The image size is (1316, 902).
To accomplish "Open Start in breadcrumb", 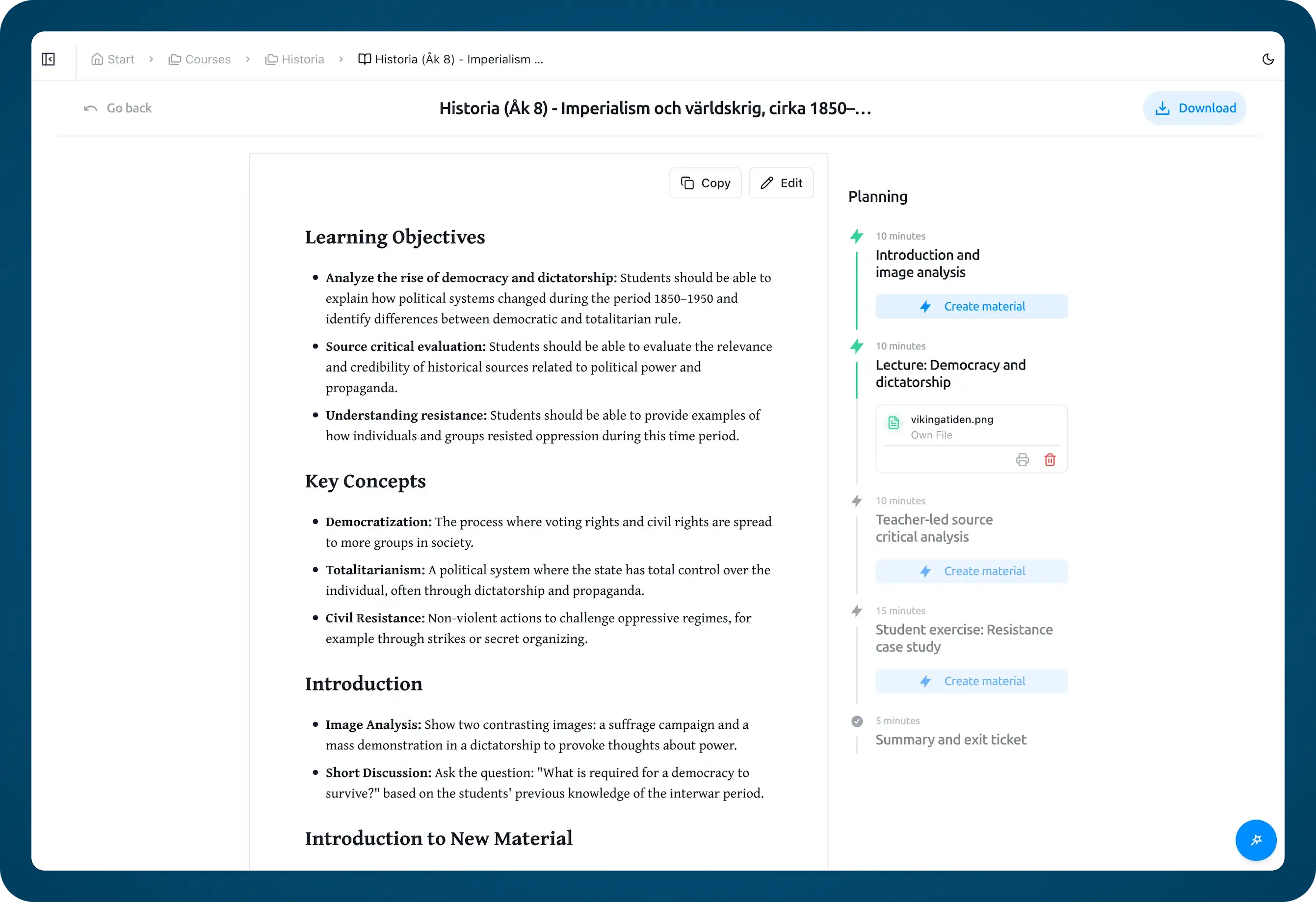I will pyautogui.click(x=113, y=59).
